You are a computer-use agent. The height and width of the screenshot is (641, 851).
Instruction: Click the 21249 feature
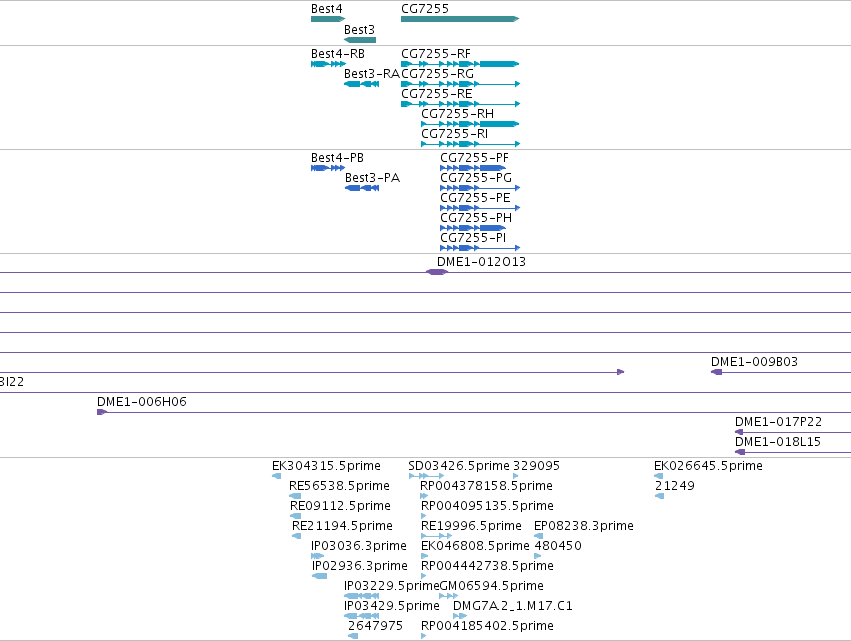[660, 496]
